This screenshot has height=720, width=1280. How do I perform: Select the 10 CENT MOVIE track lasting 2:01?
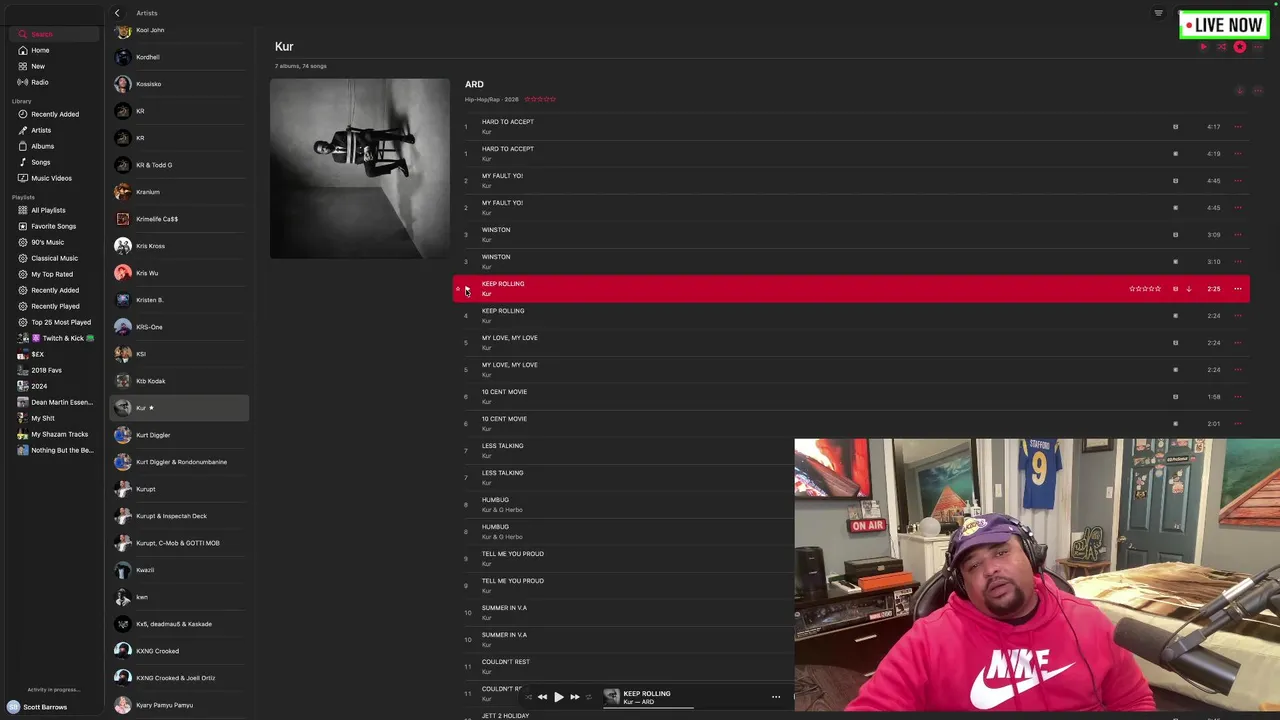point(851,424)
